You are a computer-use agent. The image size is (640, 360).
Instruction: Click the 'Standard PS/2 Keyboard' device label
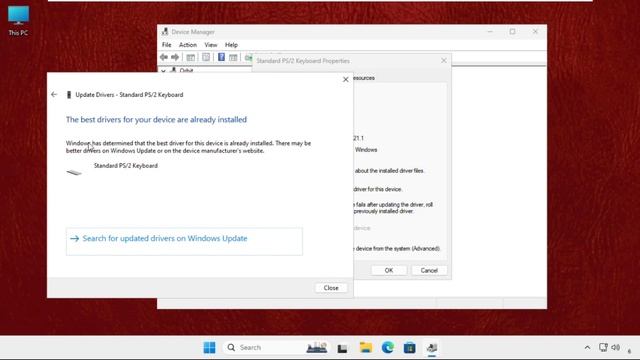pos(126,166)
